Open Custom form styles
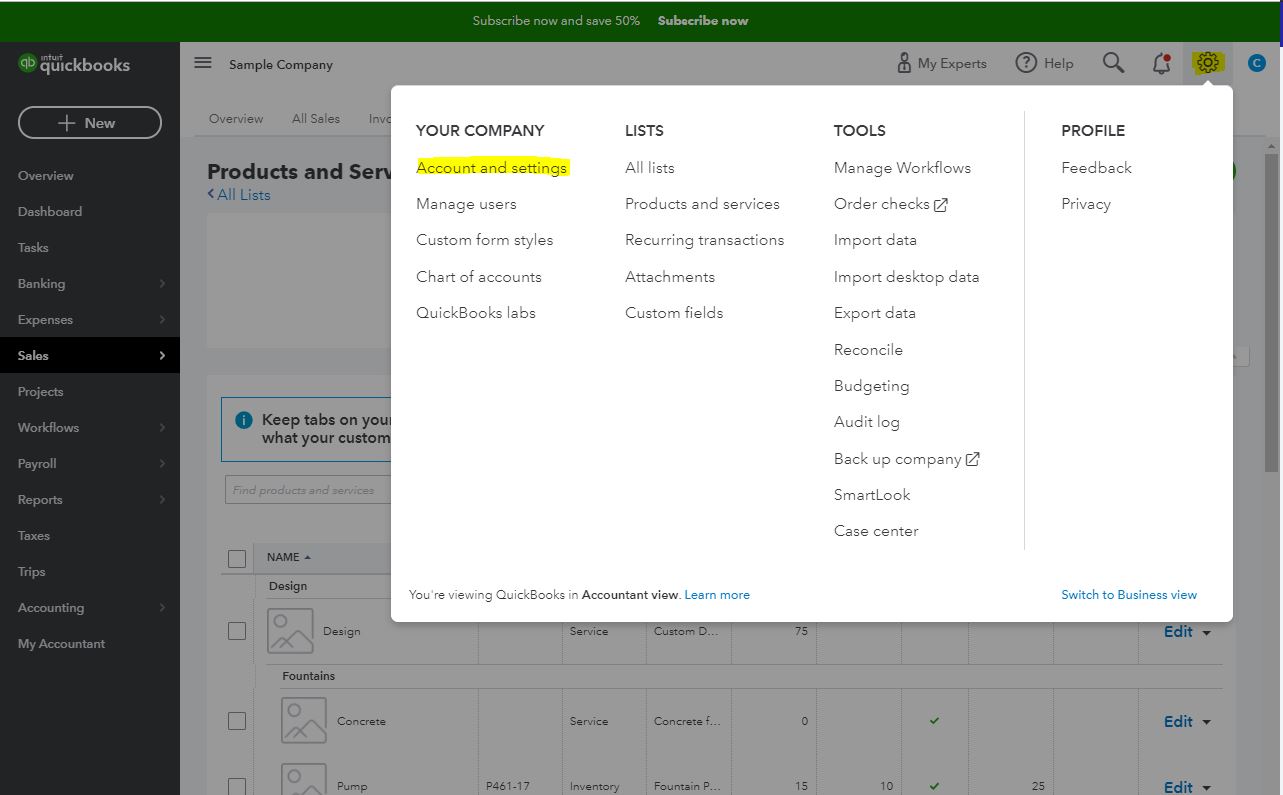 [x=484, y=240]
